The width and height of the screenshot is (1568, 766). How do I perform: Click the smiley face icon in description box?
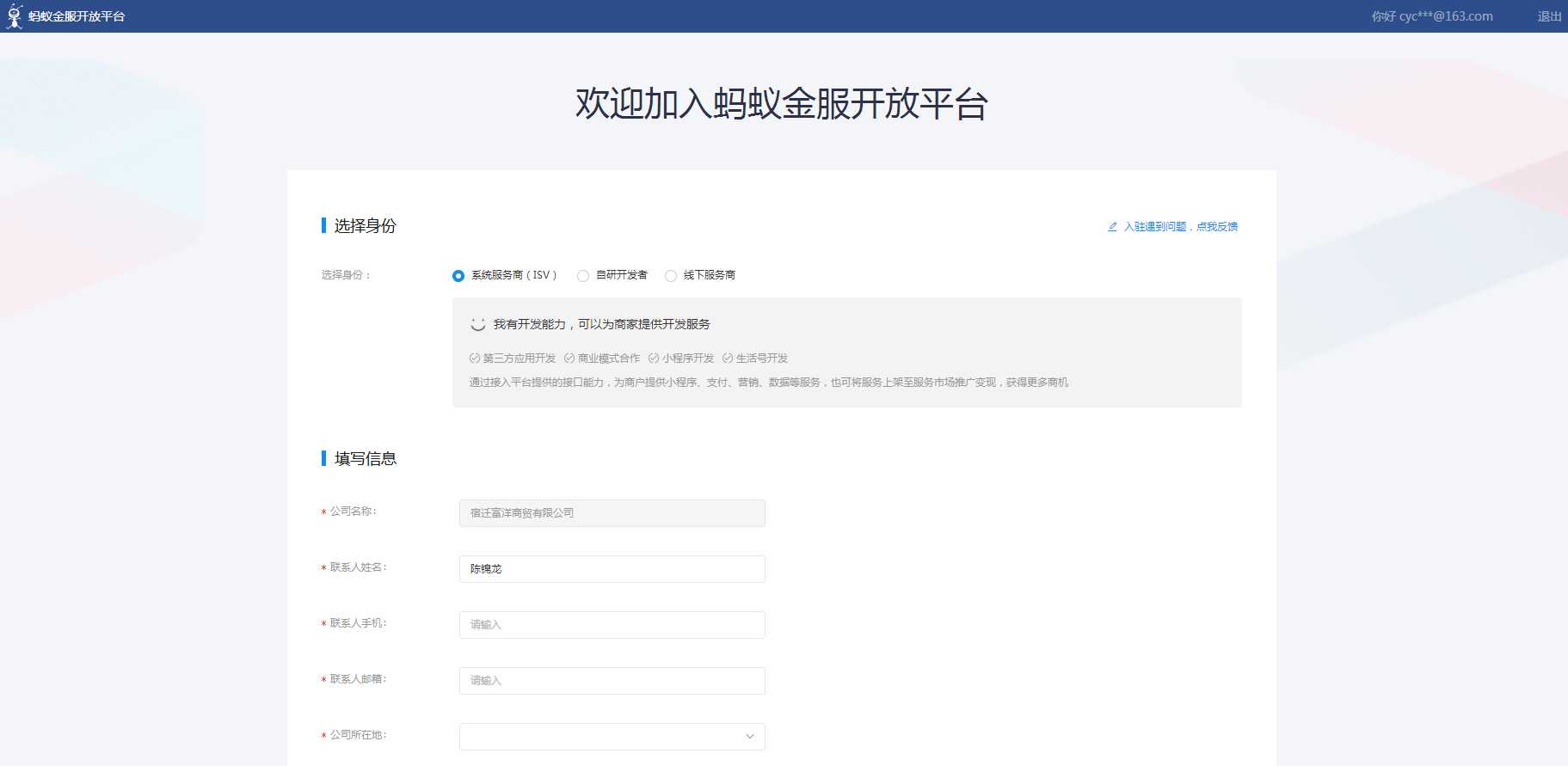click(x=478, y=324)
